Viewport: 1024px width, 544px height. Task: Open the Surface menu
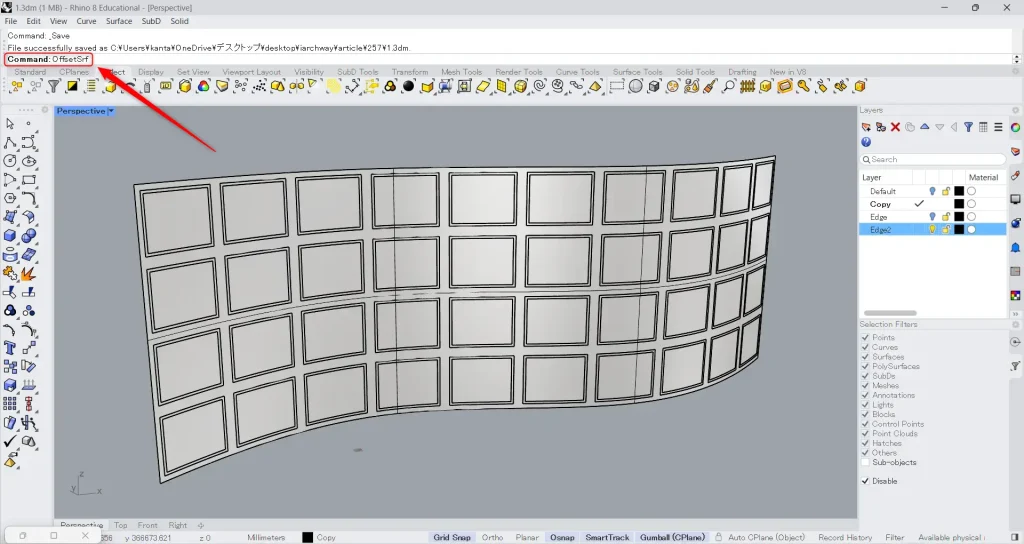(x=119, y=21)
